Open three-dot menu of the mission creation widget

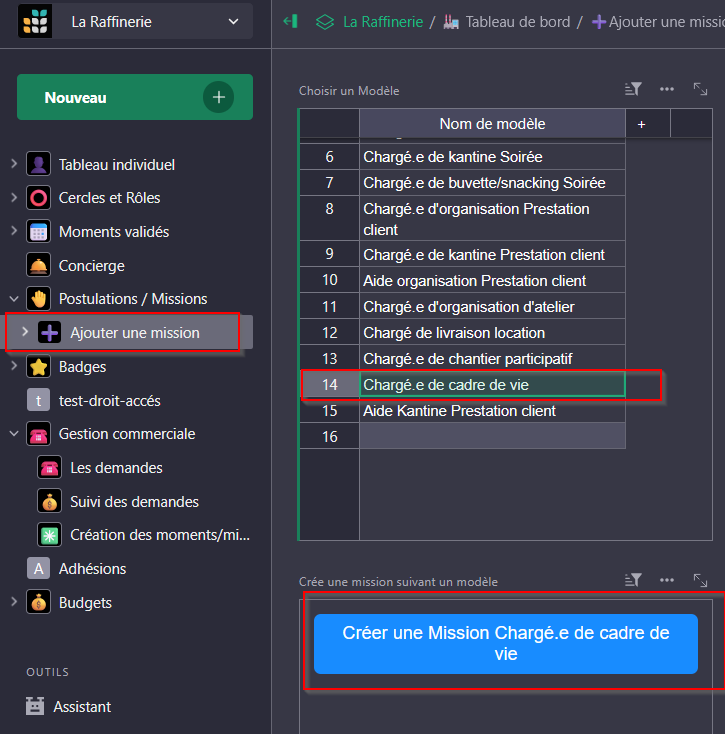click(x=667, y=580)
